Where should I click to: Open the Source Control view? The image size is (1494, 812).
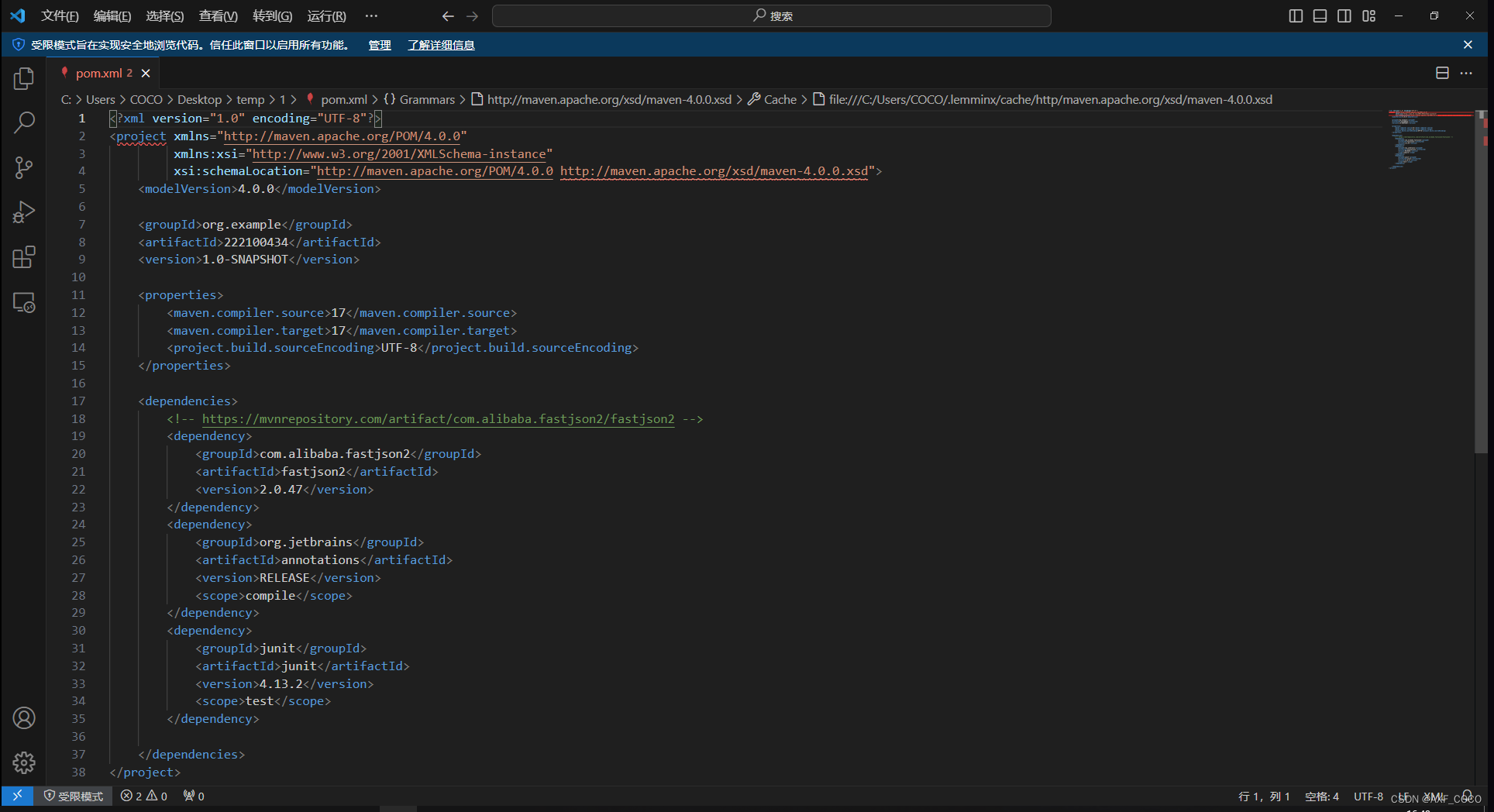coord(24,167)
